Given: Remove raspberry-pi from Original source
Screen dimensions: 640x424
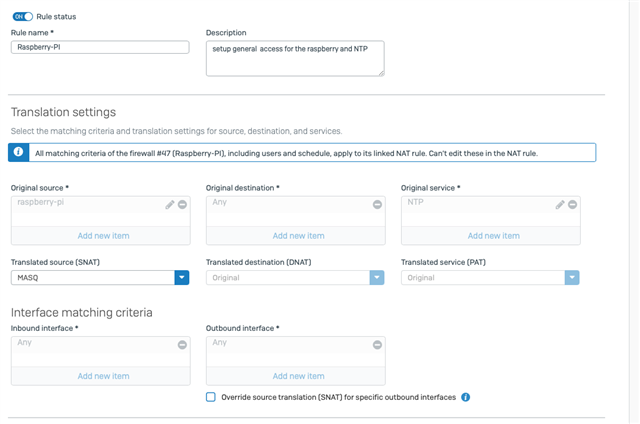Looking at the screenshot, I should 182,204.
